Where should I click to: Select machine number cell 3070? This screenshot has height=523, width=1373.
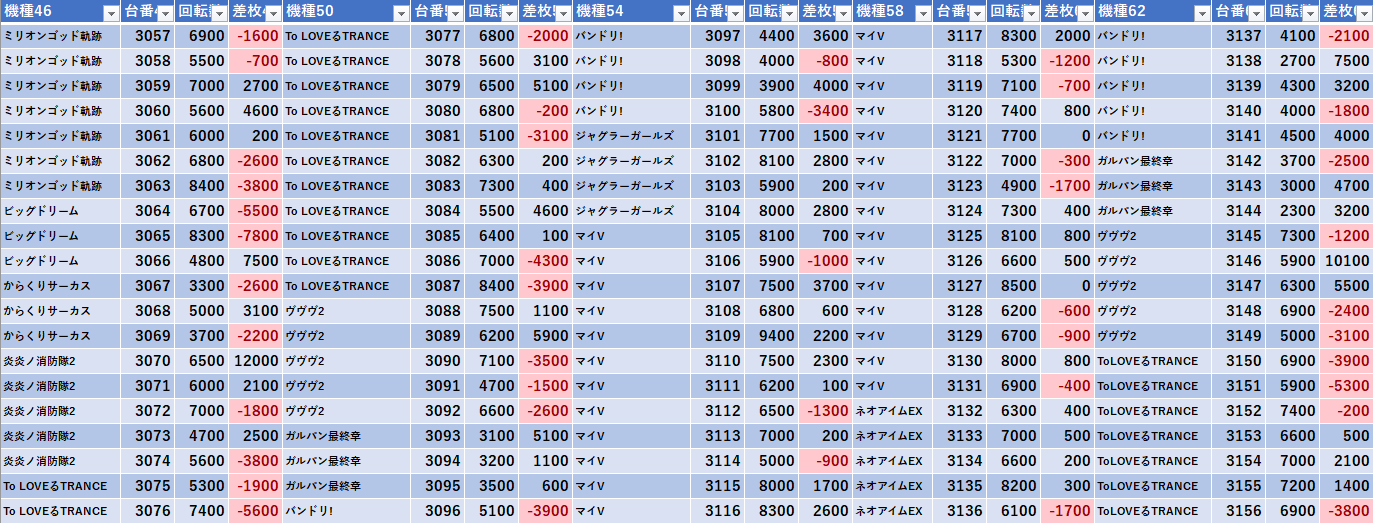(x=148, y=361)
